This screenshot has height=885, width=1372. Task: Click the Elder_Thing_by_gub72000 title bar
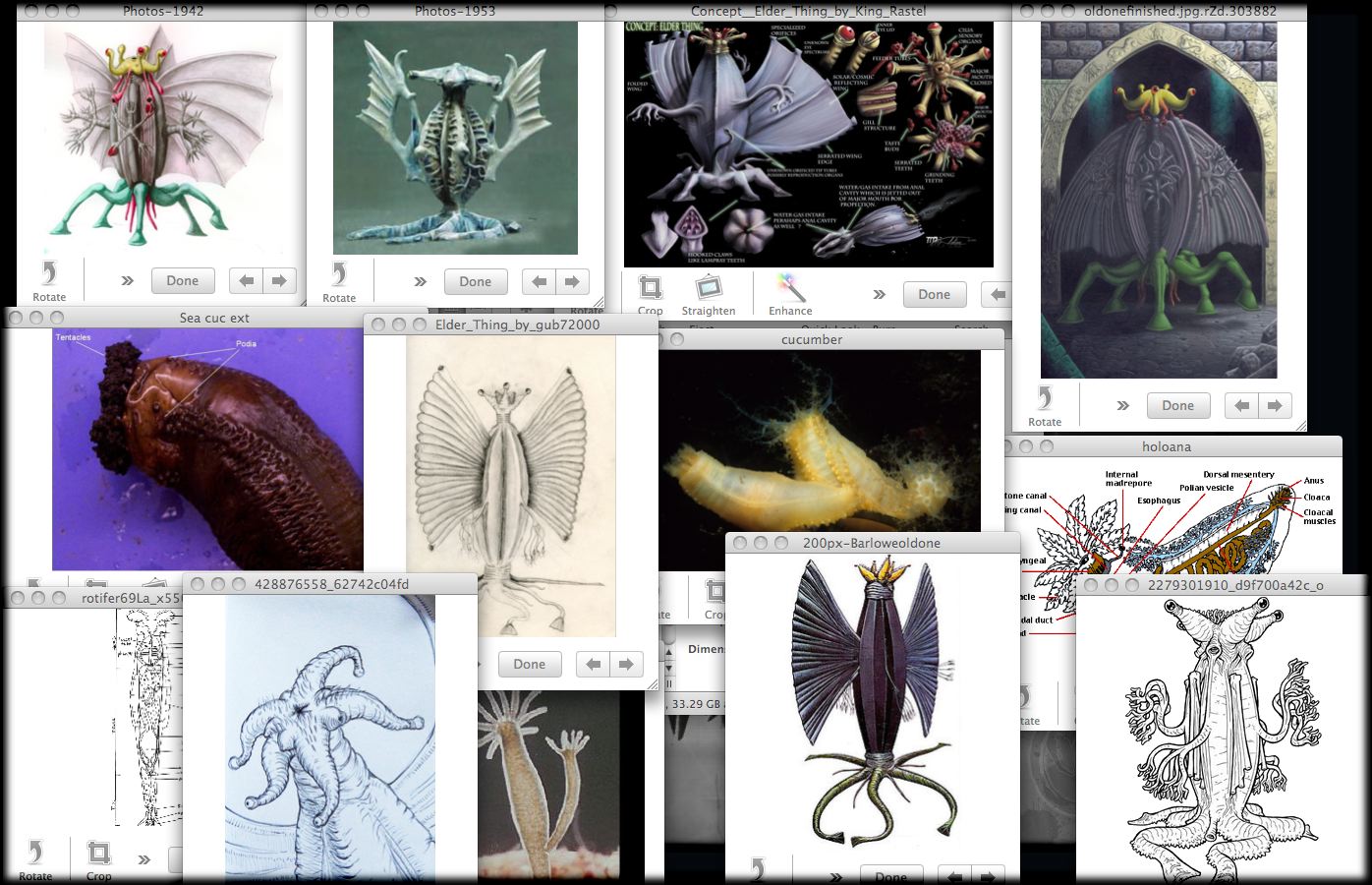coord(511,324)
